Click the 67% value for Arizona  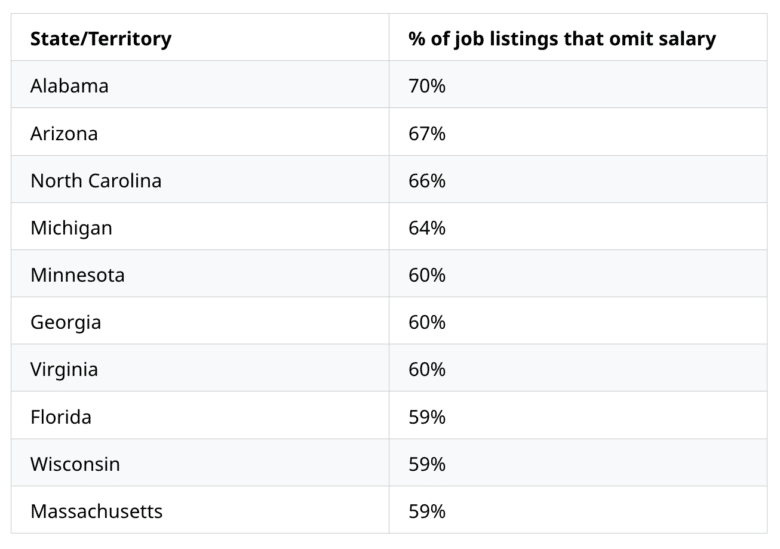427,133
